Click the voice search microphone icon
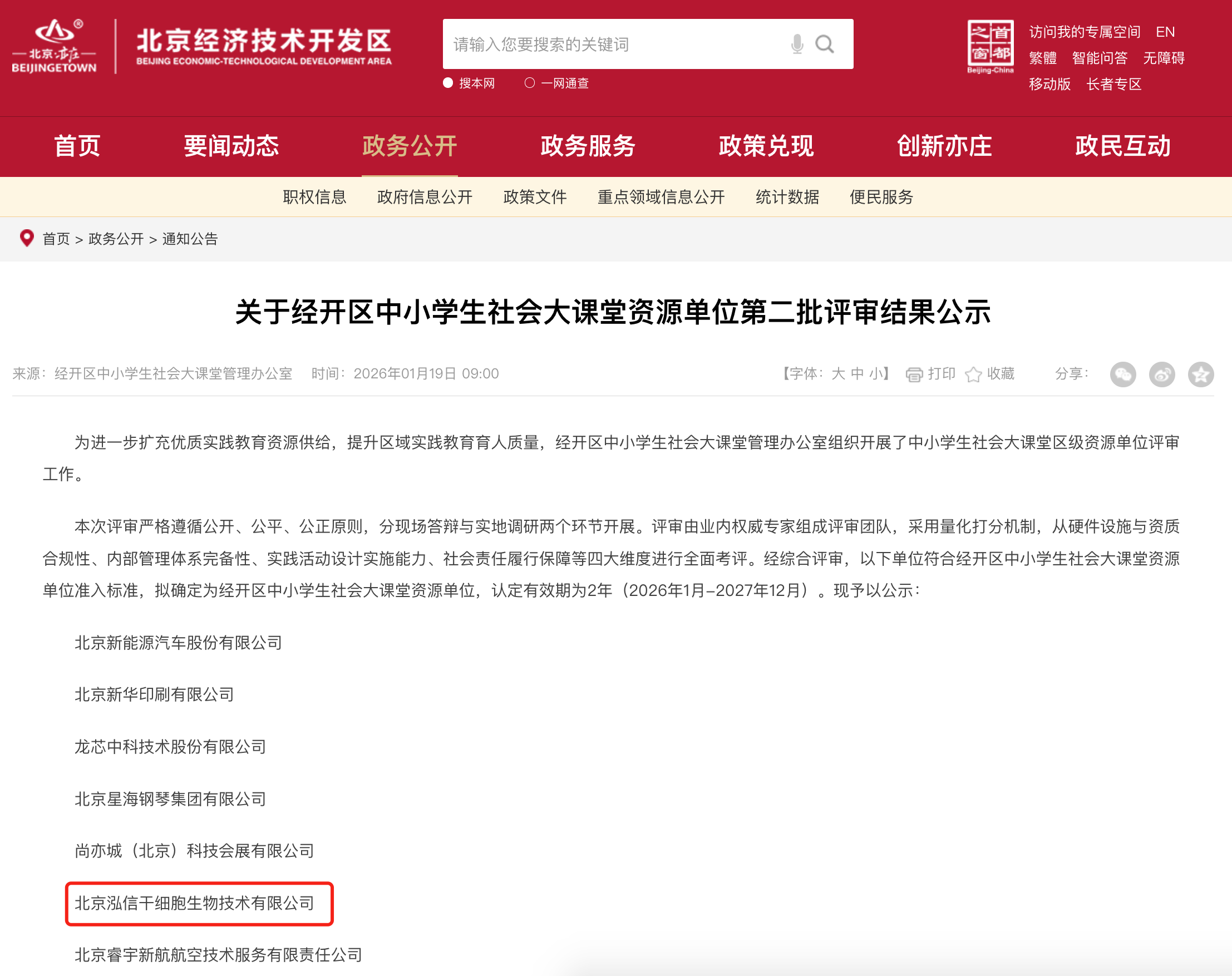The image size is (1232, 976). pos(797,44)
